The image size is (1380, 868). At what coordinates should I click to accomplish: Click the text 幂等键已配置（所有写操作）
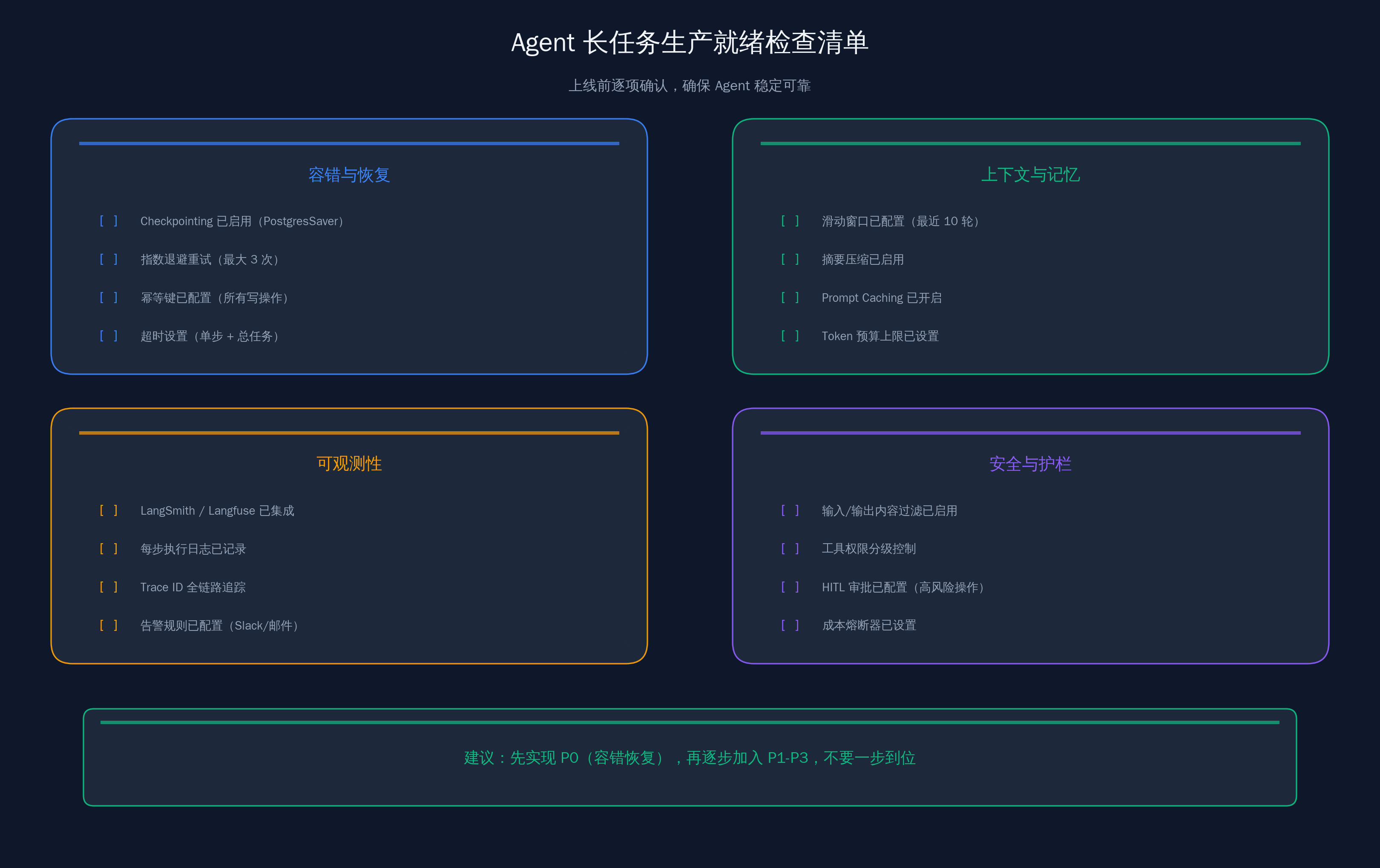(x=214, y=298)
